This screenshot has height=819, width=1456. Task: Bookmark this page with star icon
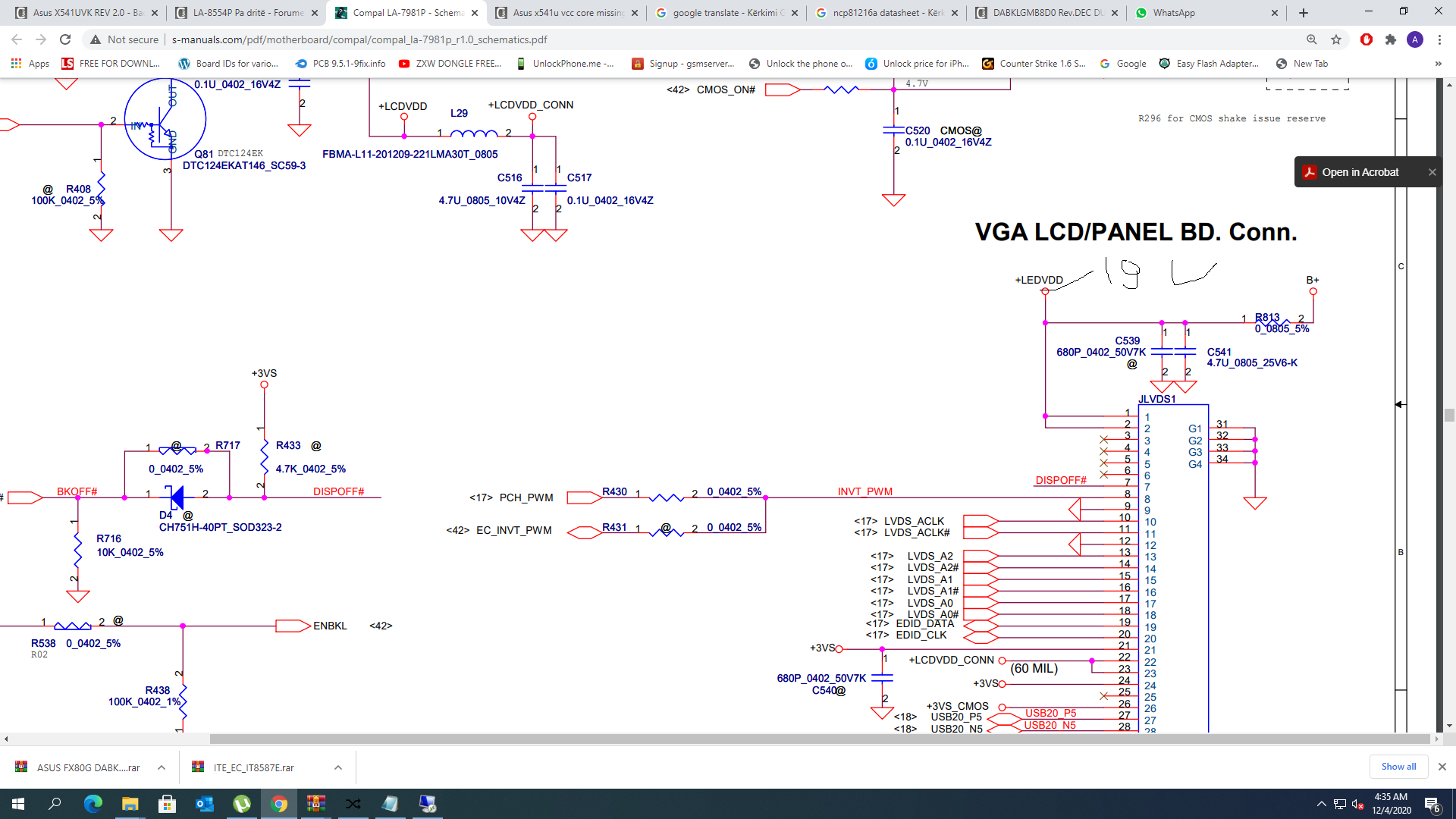point(1336,39)
